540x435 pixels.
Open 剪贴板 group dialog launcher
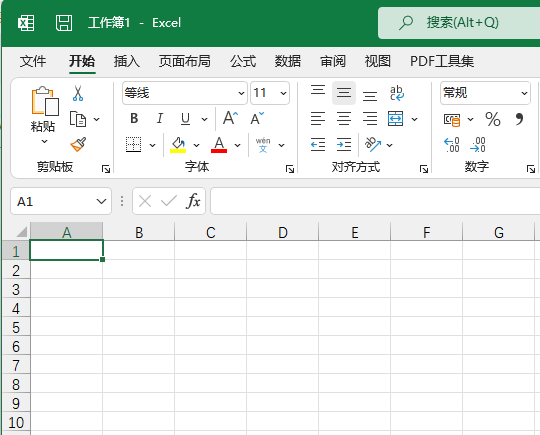[106, 169]
